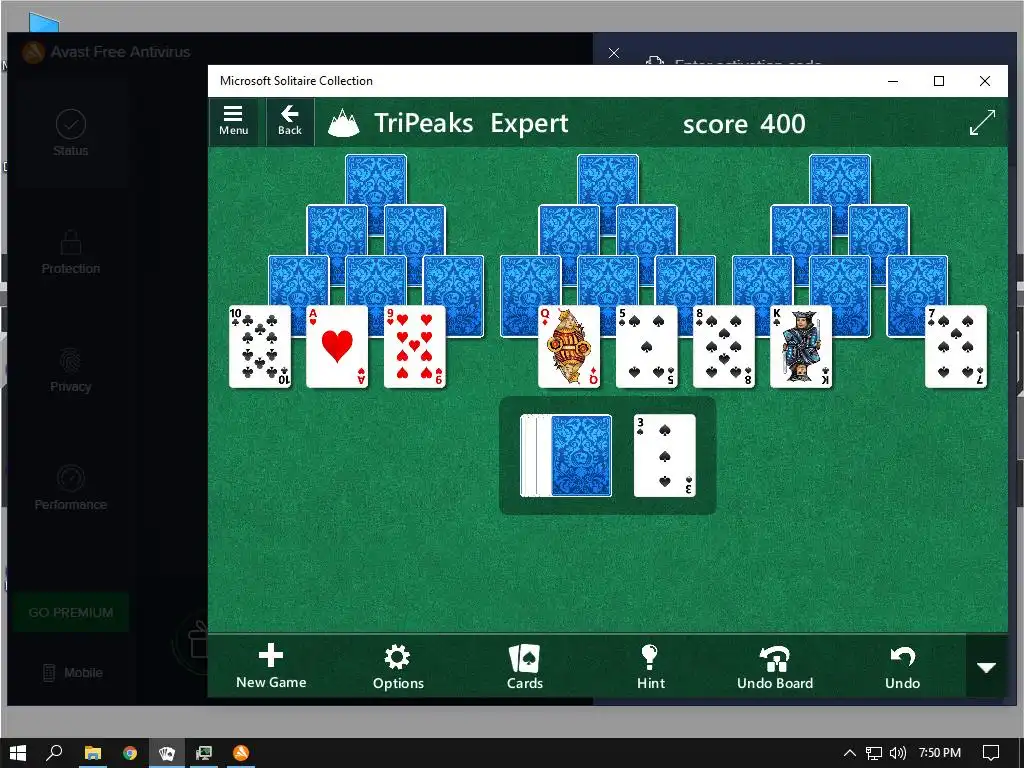This screenshot has height=768, width=1024.
Task: Toggle fullscreen with the diagonal arrows icon
Action: pos(982,122)
